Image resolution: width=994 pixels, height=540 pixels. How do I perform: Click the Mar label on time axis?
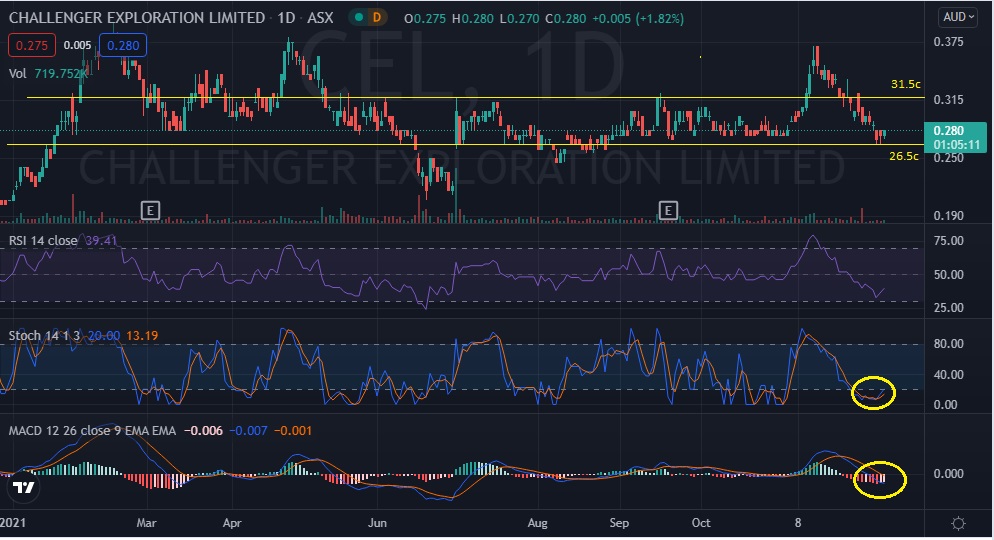[146, 523]
